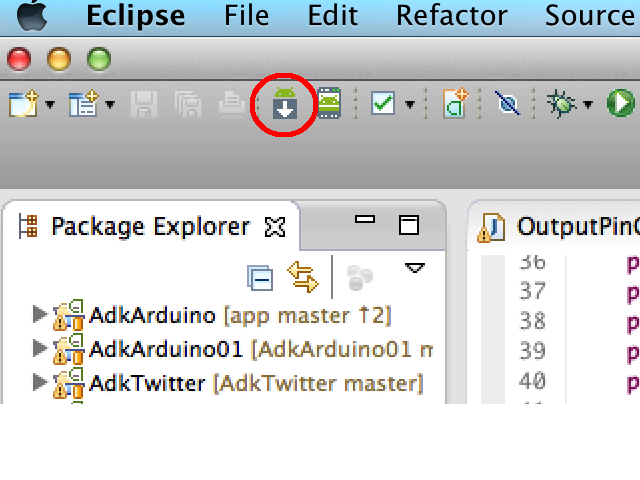Screen dimensions: 640x480
Task: Open the Refactor menu
Action: [451, 16]
